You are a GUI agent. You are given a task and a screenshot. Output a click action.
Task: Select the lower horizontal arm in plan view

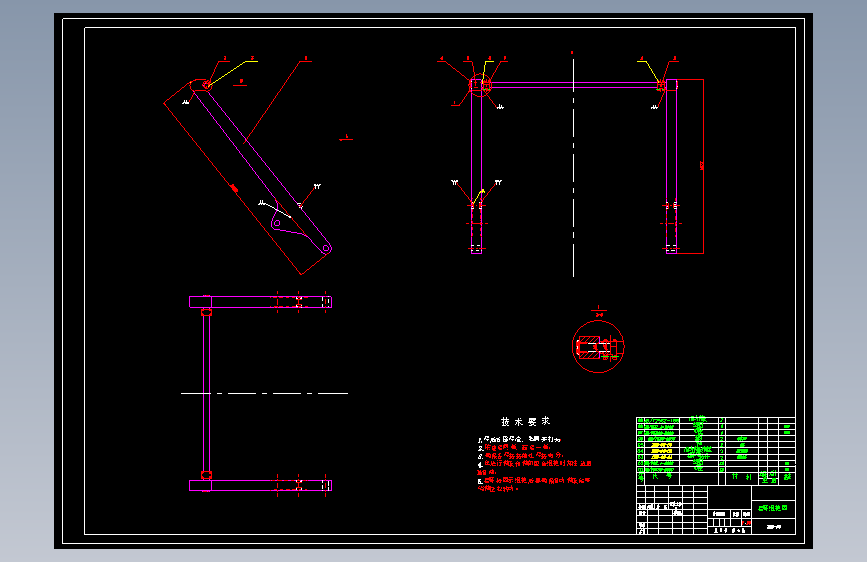[260, 485]
